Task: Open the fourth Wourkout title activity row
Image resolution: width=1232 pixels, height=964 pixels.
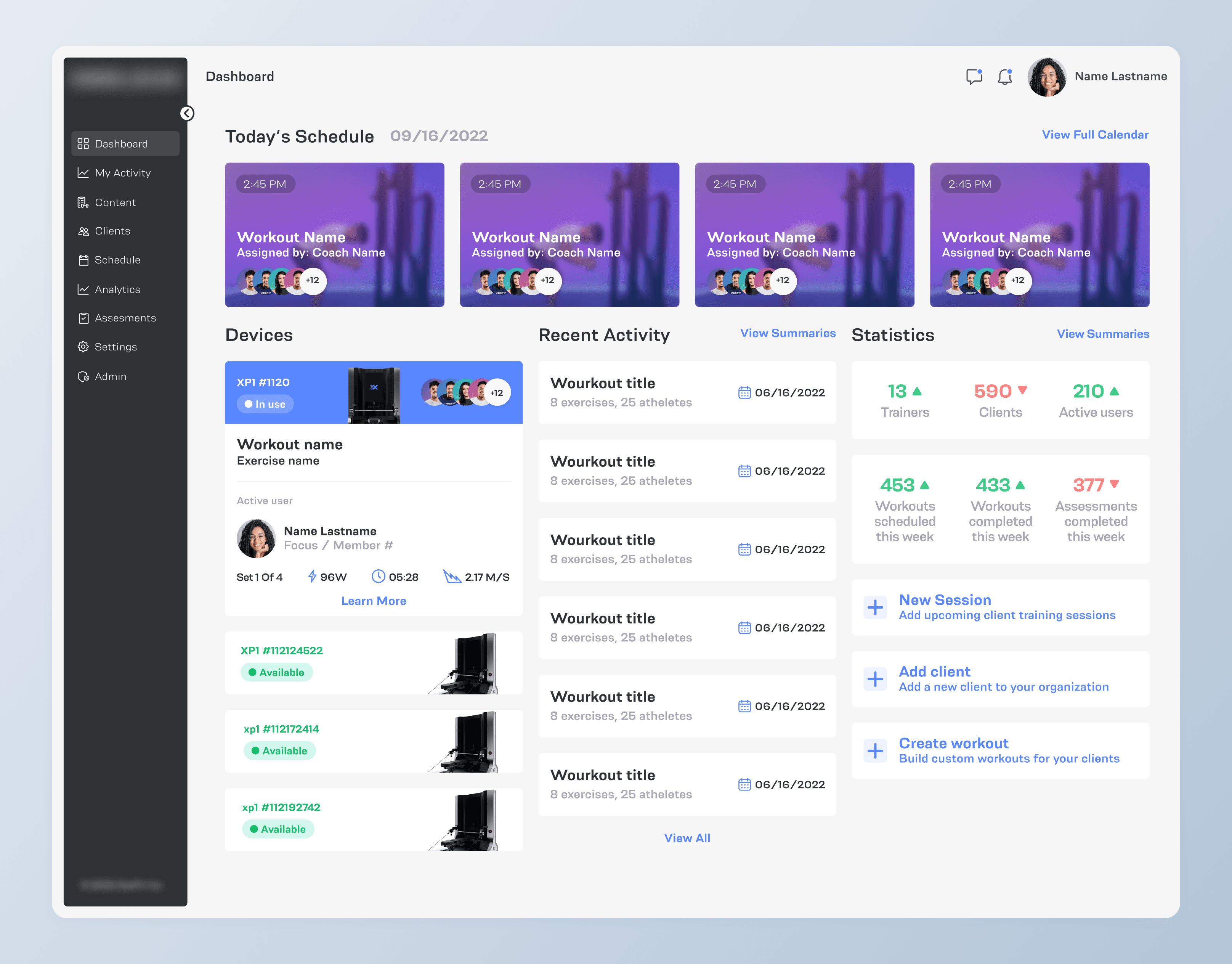Action: [687, 628]
